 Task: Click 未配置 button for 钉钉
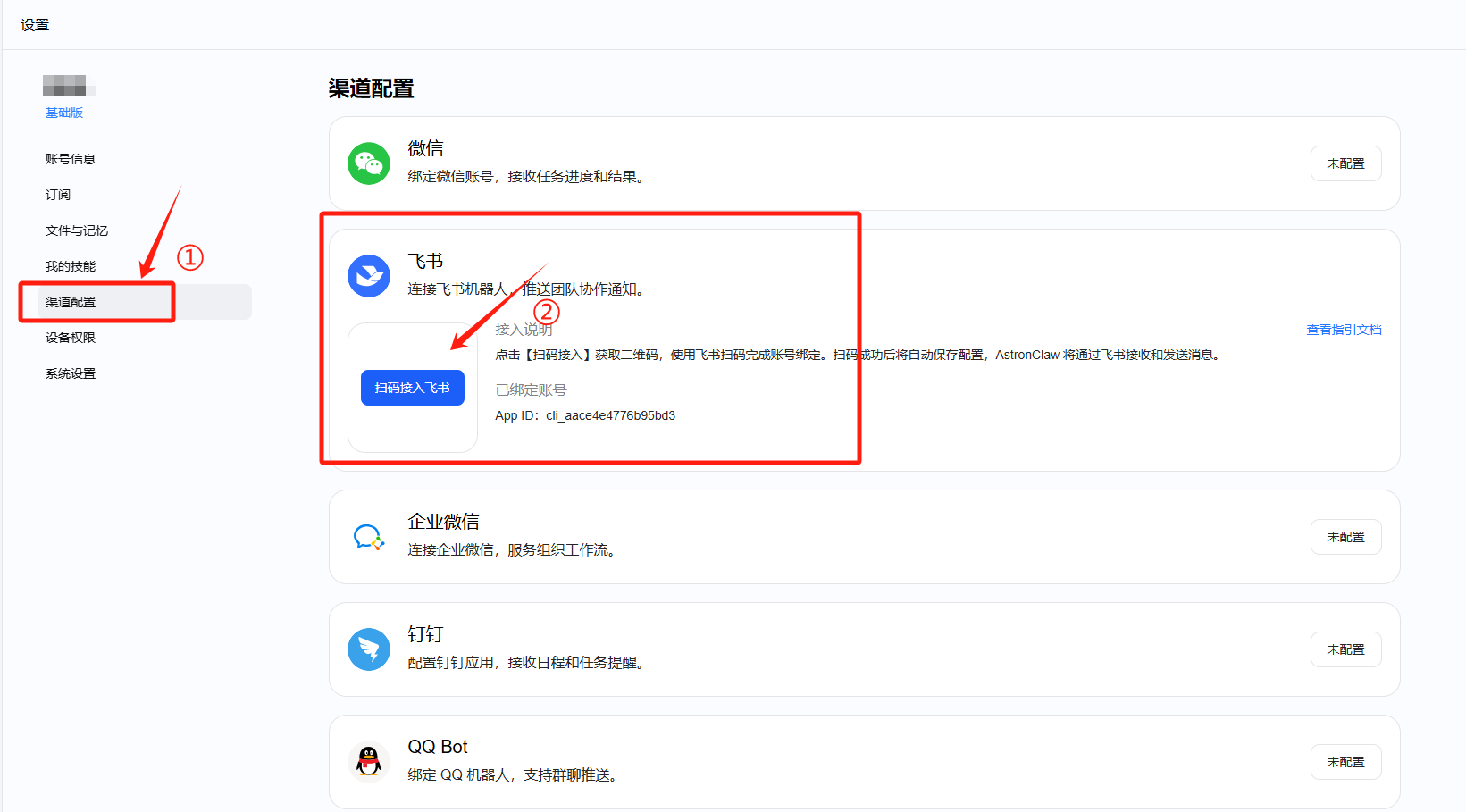tap(1346, 649)
